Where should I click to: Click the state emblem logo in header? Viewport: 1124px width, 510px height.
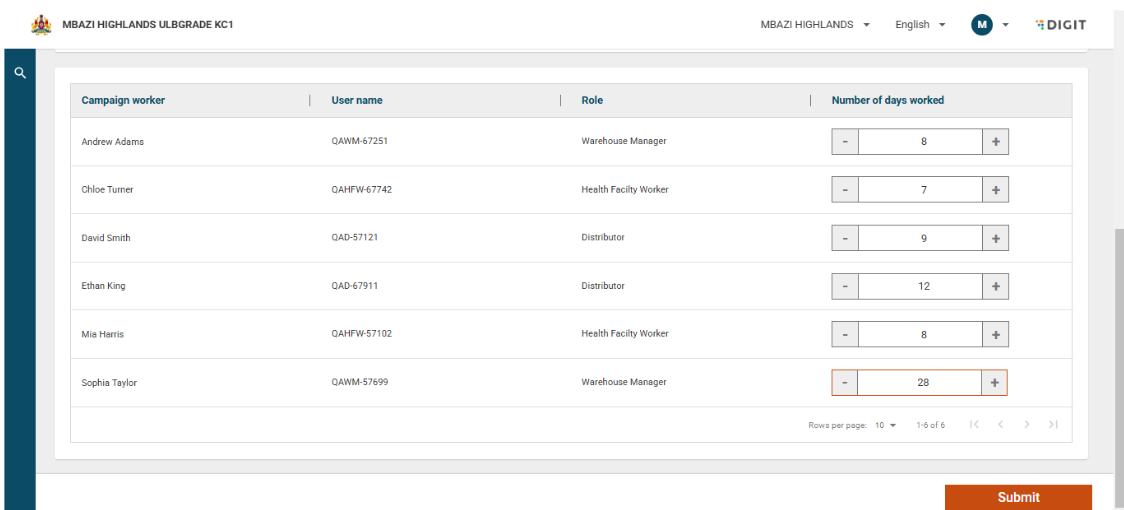[42, 24]
